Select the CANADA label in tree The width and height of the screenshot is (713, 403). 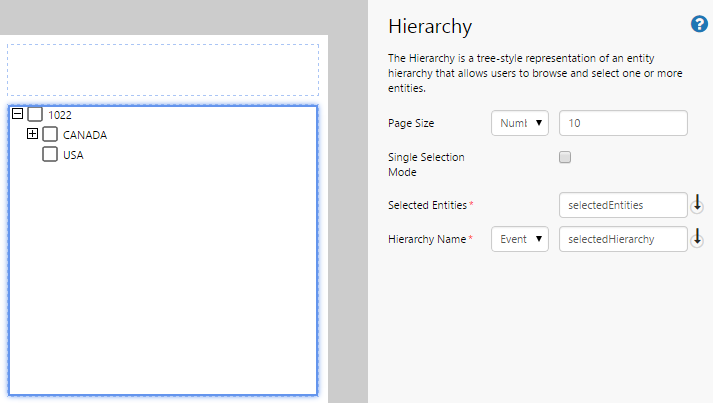pyautogui.click(x=85, y=135)
